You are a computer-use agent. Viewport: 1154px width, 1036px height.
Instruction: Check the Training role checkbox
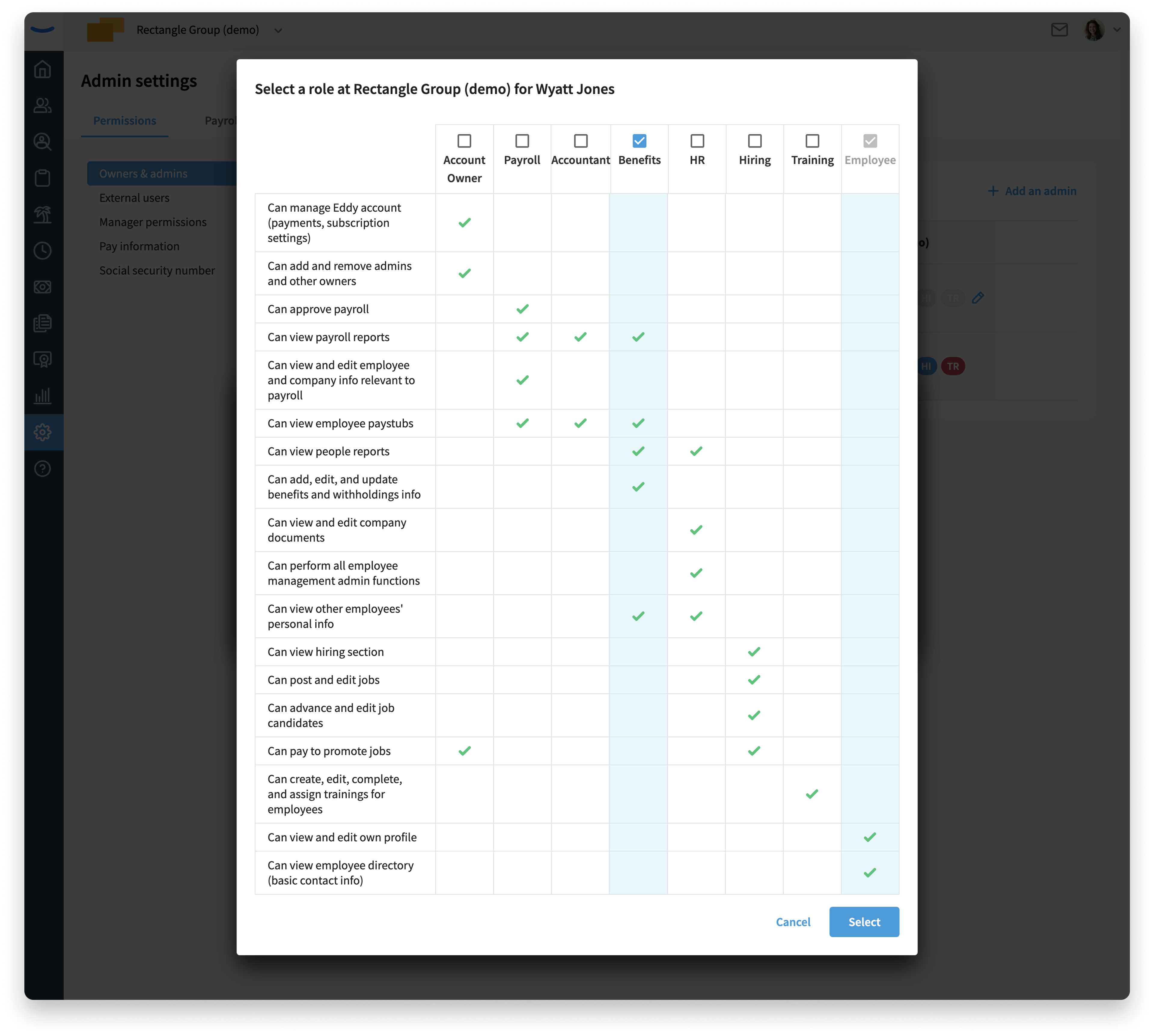[x=813, y=141]
